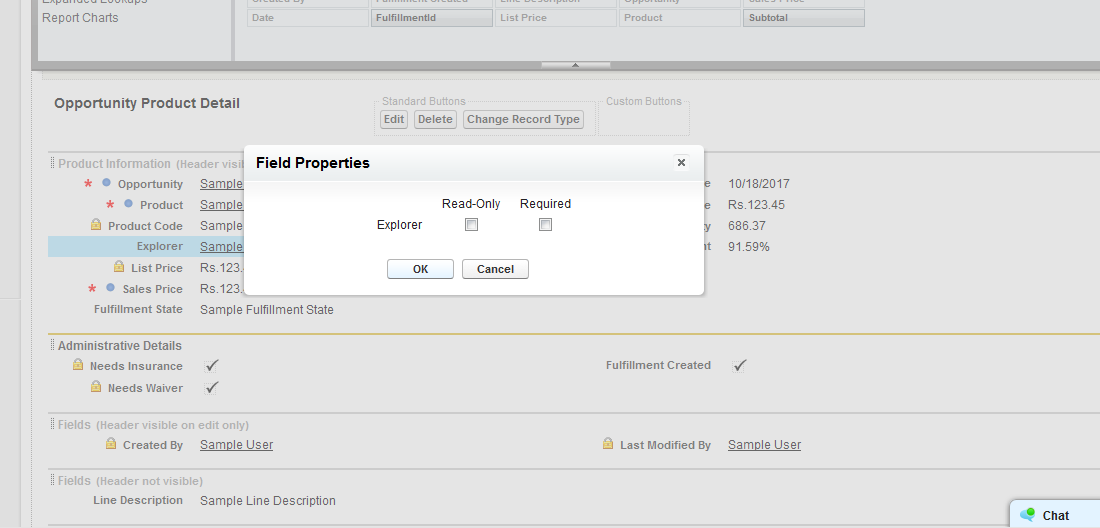Click the Needs Insurance checkmark
1100x528 pixels.
211,366
